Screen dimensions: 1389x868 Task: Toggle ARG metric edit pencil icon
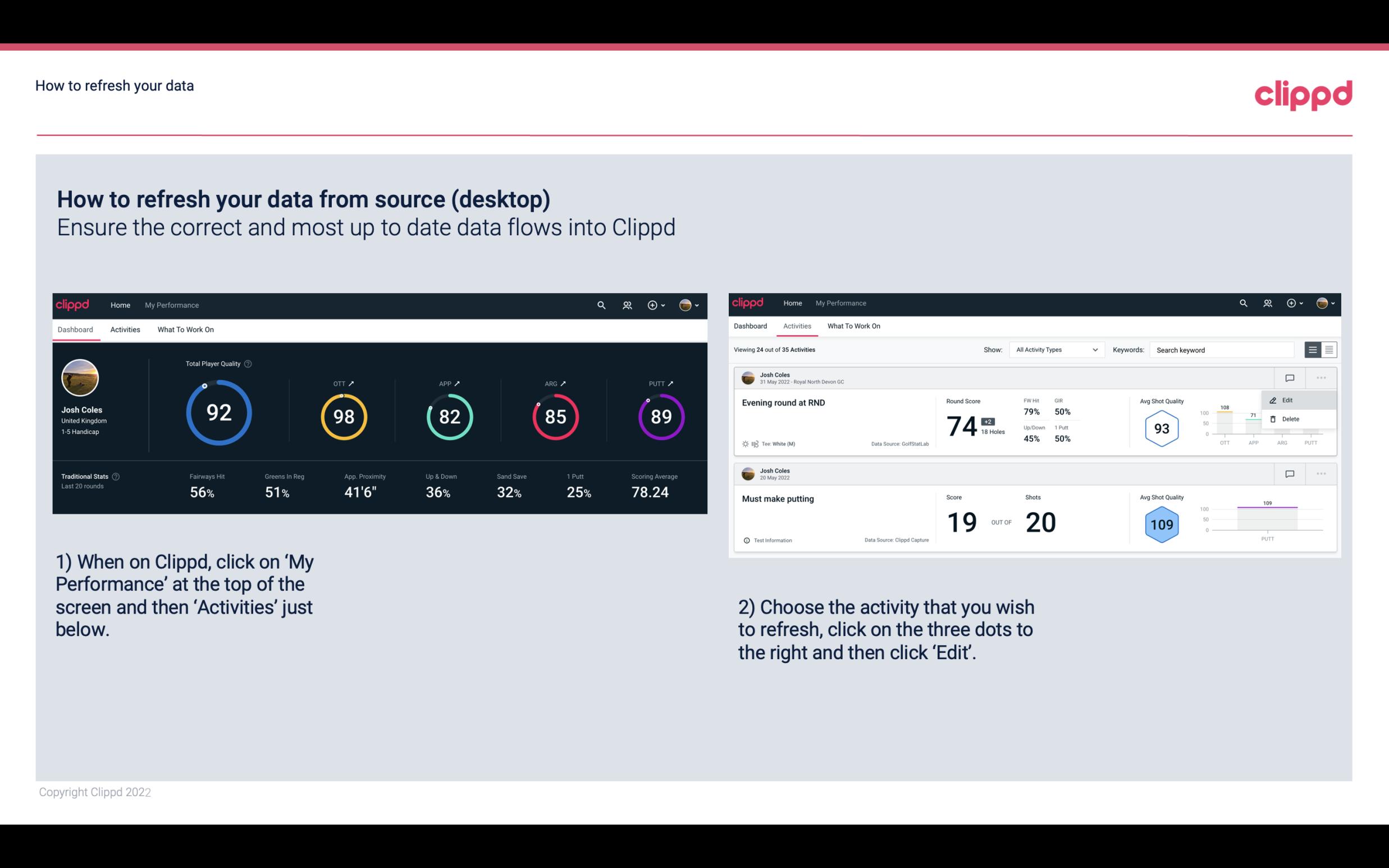[567, 383]
